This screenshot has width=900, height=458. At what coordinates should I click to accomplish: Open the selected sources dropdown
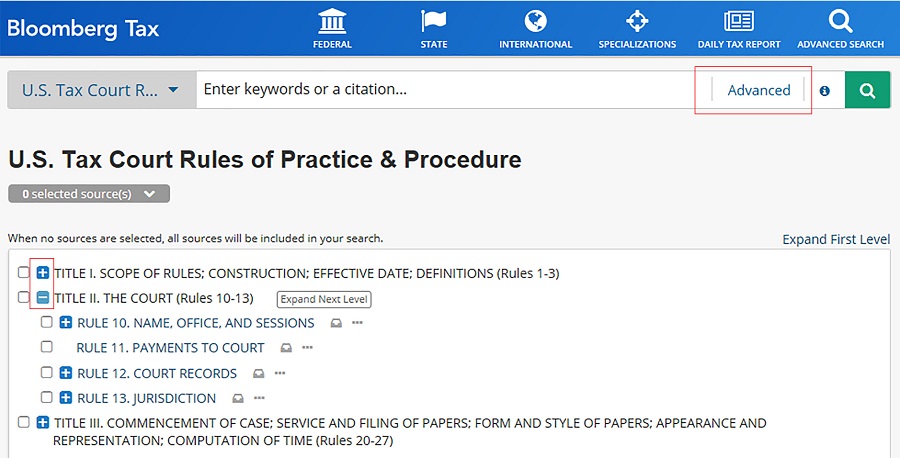click(89, 194)
